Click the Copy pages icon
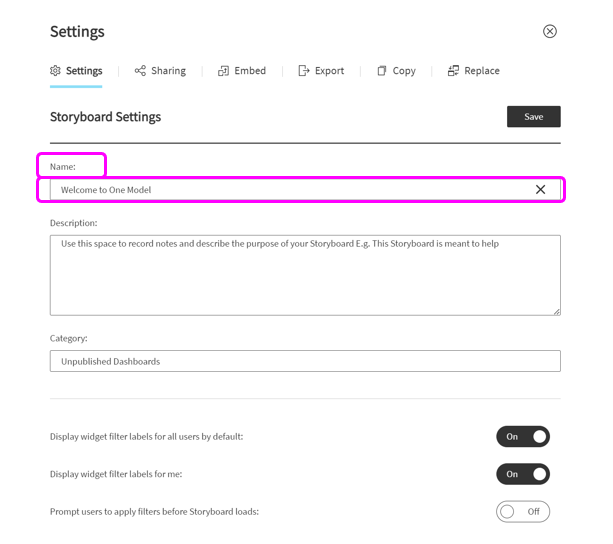The width and height of the screenshot is (613, 544). (x=382, y=71)
